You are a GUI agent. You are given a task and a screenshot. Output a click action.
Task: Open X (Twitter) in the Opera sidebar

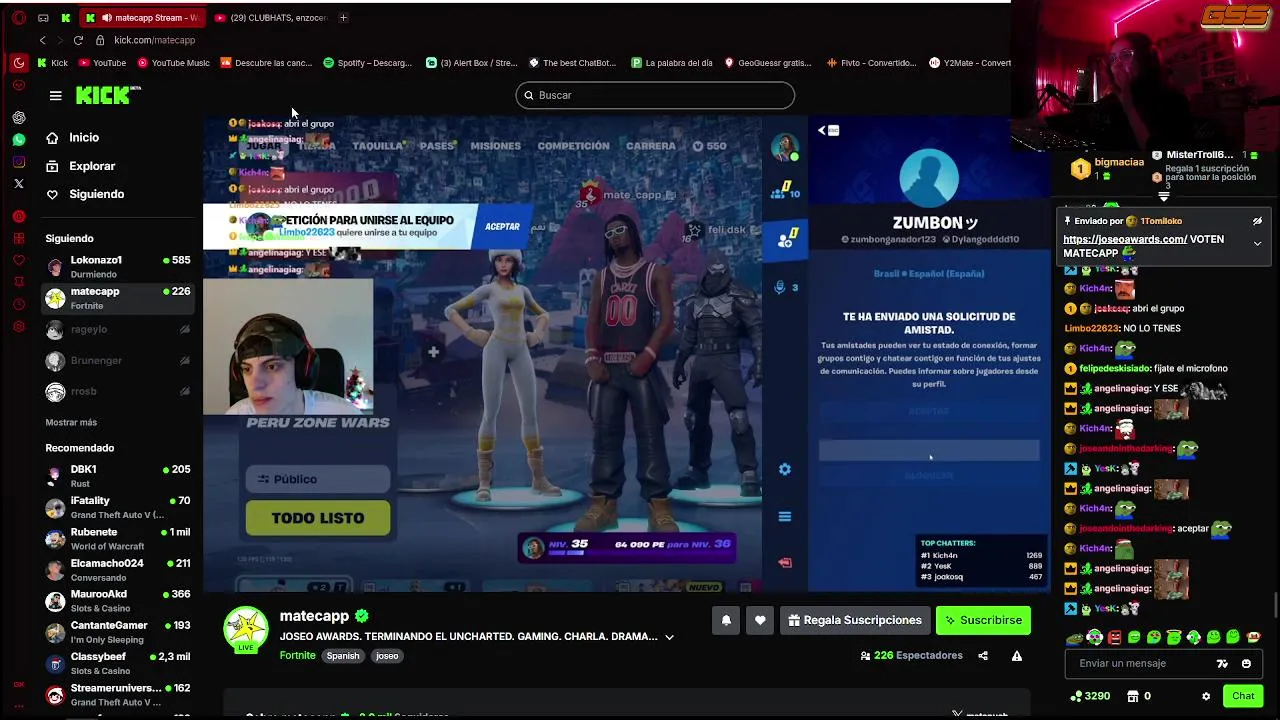tap(19, 184)
